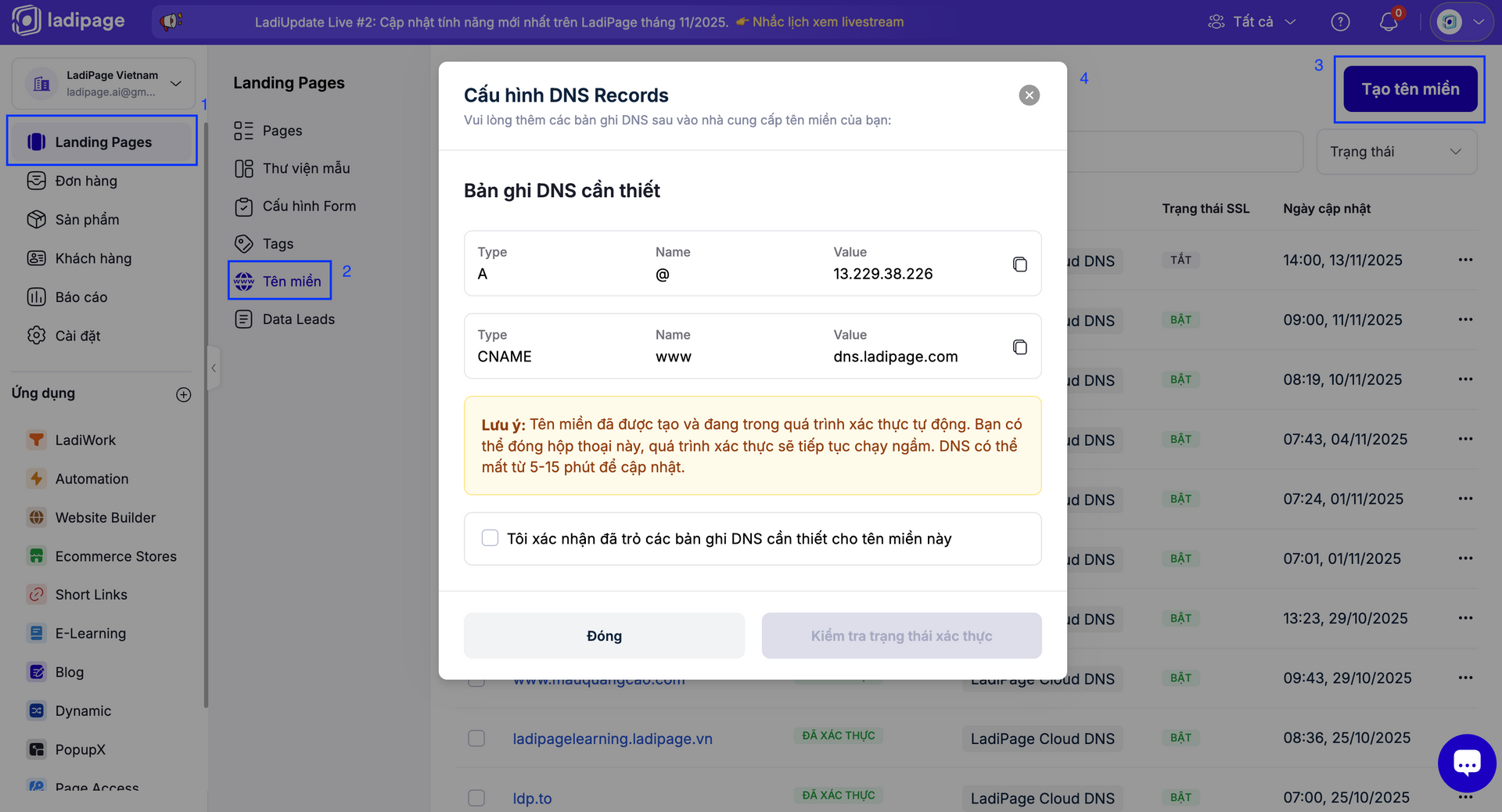The width and height of the screenshot is (1502, 812).
Task: Open the Tất cả team dropdown
Action: (1252, 22)
